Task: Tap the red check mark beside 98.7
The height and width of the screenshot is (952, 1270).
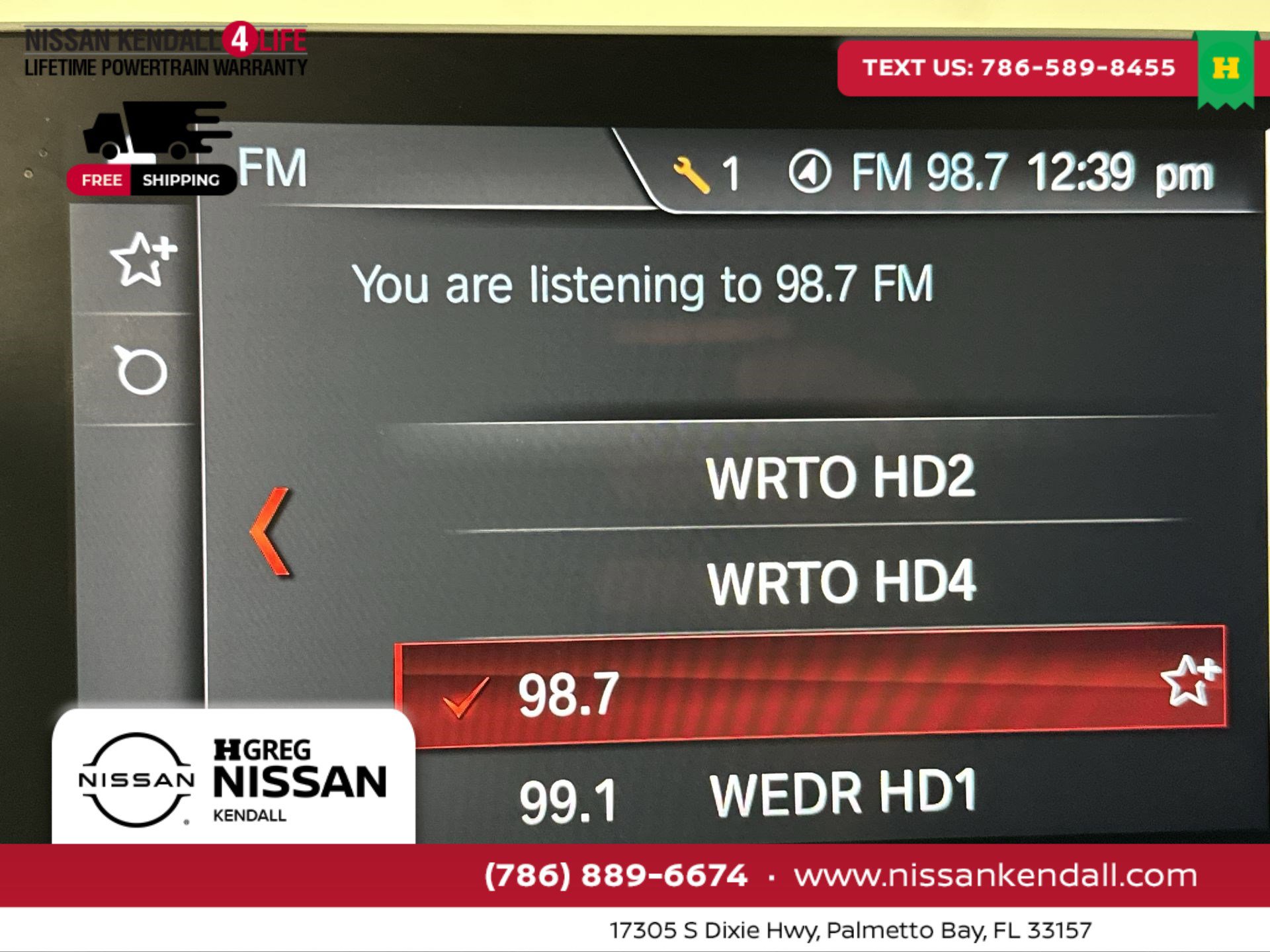Action: point(466,697)
